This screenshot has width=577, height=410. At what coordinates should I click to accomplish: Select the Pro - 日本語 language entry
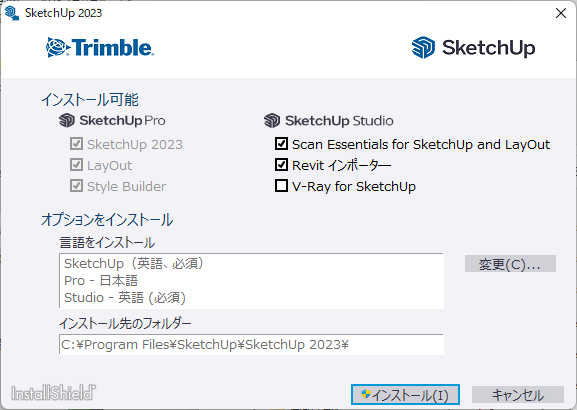pos(101,280)
